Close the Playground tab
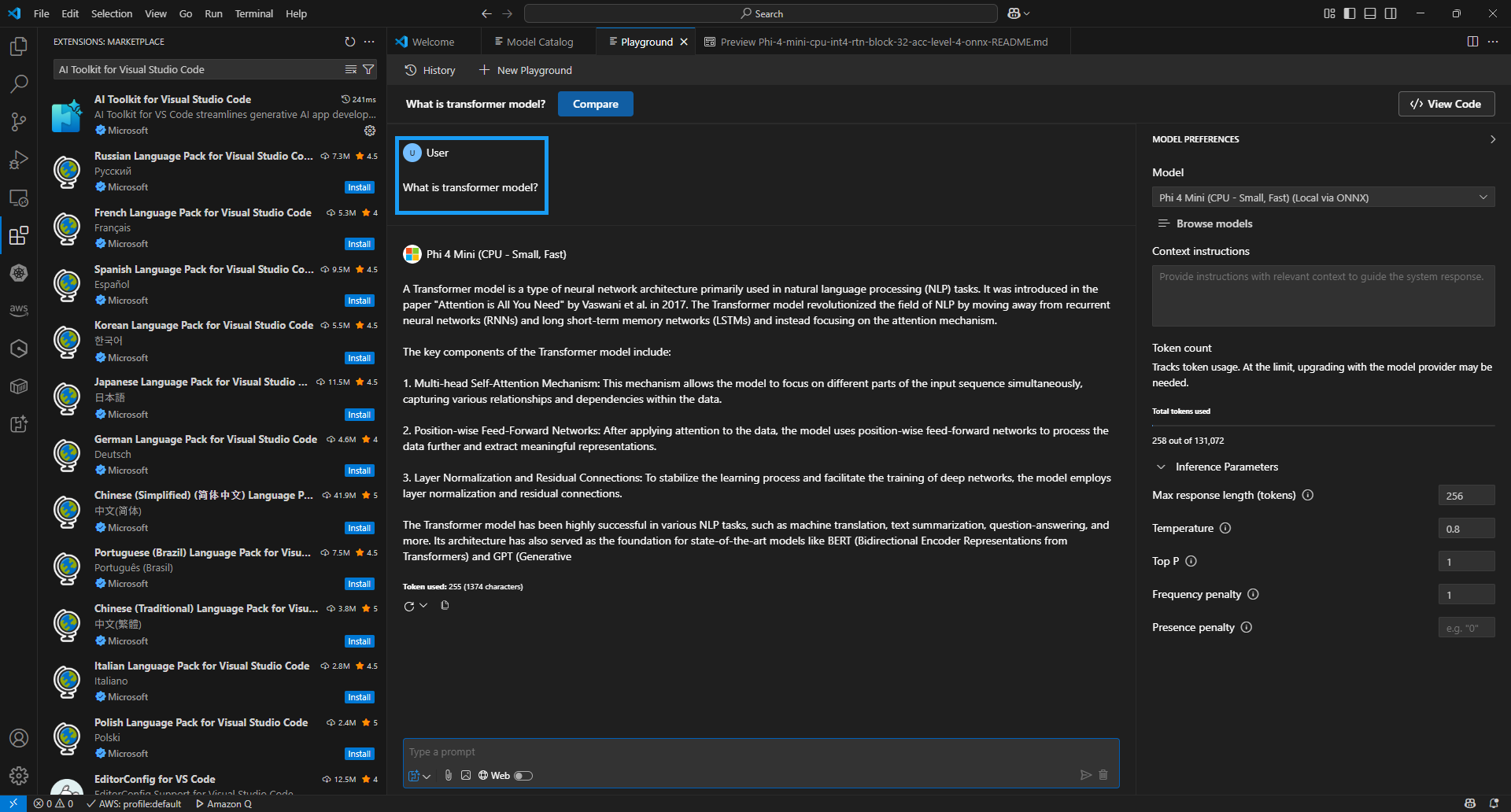This screenshot has width=1511, height=812. click(x=684, y=42)
